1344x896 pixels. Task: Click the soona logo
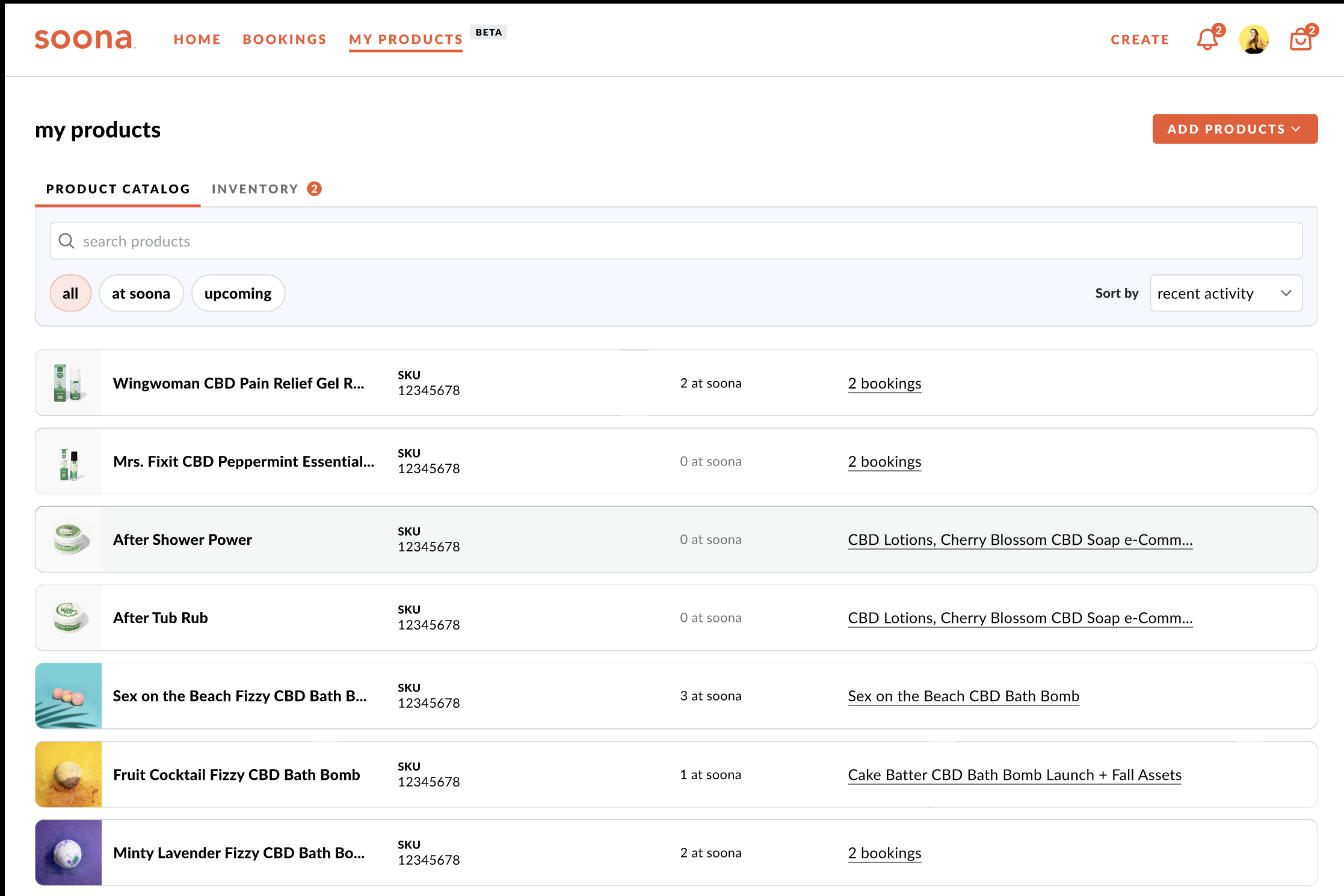tap(85, 39)
